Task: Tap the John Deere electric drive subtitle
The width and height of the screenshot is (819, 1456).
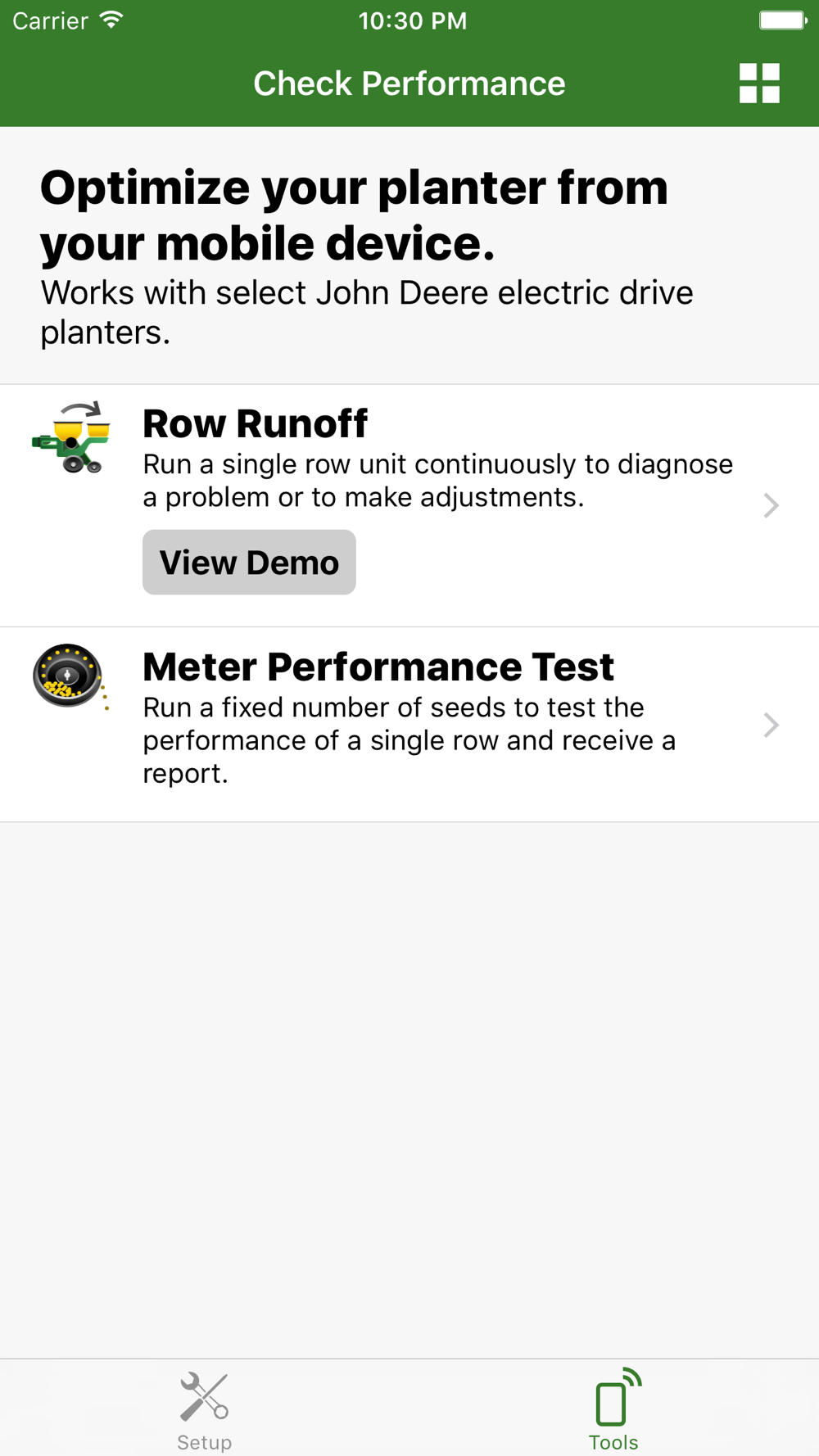Action: [367, 312]
